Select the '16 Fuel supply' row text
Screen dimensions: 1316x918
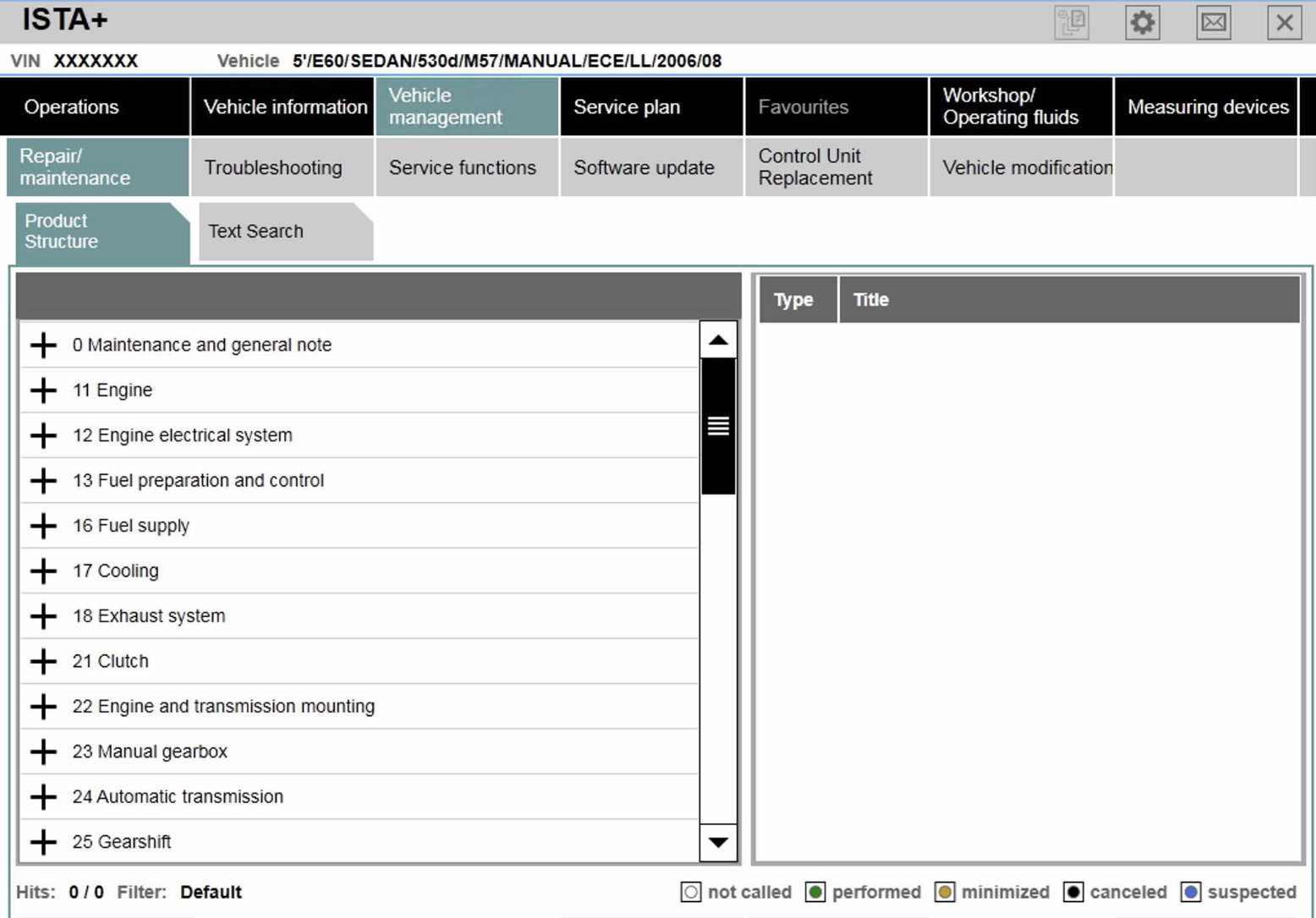131,526
